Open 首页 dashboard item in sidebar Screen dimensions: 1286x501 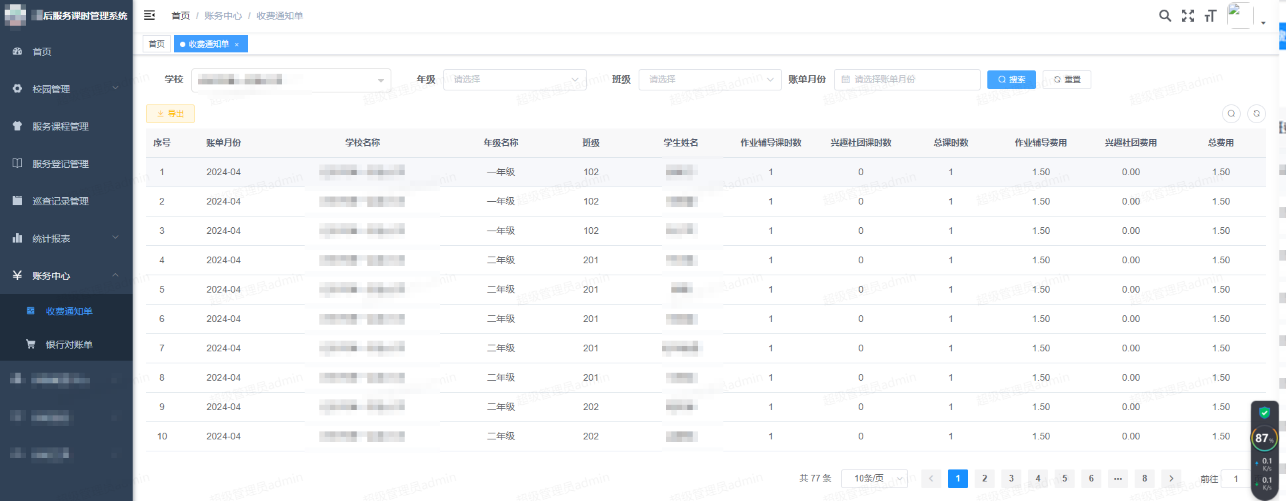tap(66, 51)
